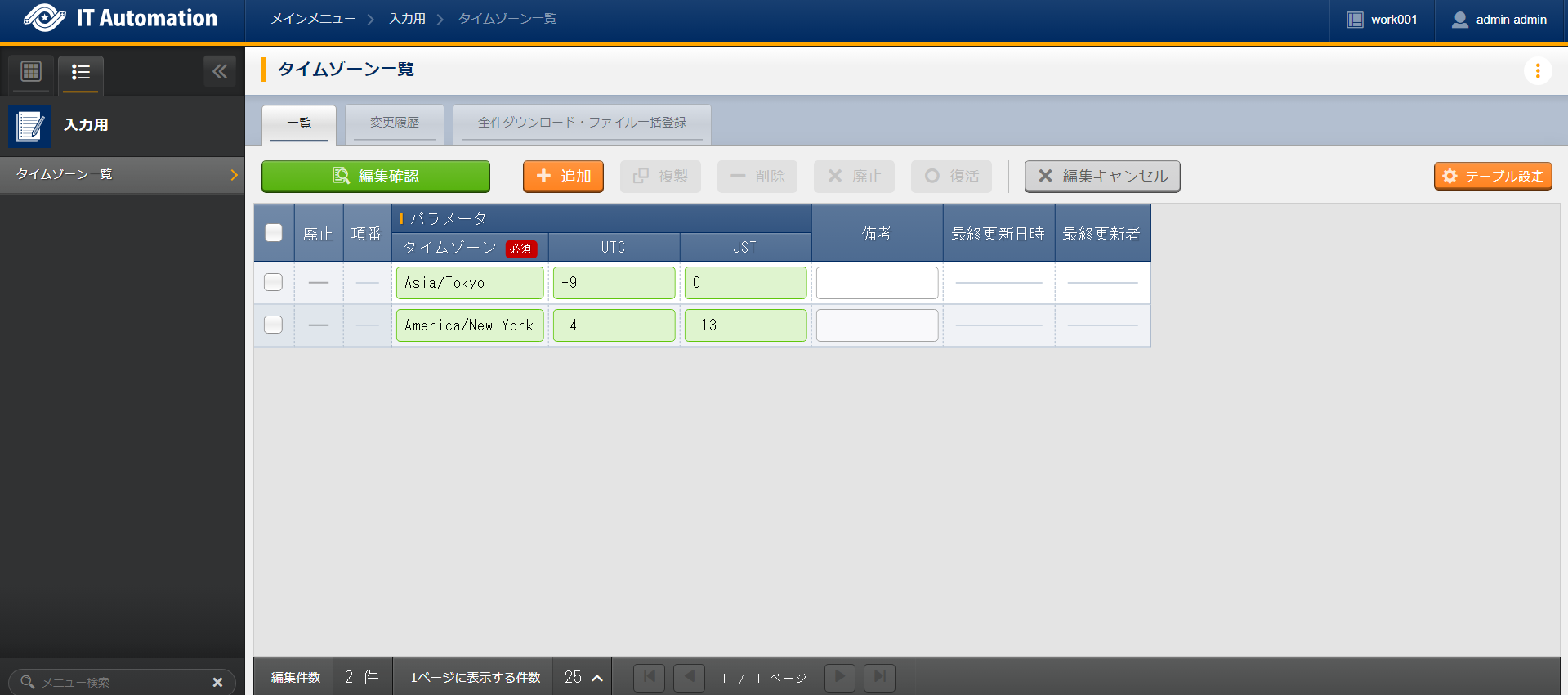Viewport: 1568px width, 695px height.
Task: Switch sidebar to grid view icon
Action: [31, 72]
